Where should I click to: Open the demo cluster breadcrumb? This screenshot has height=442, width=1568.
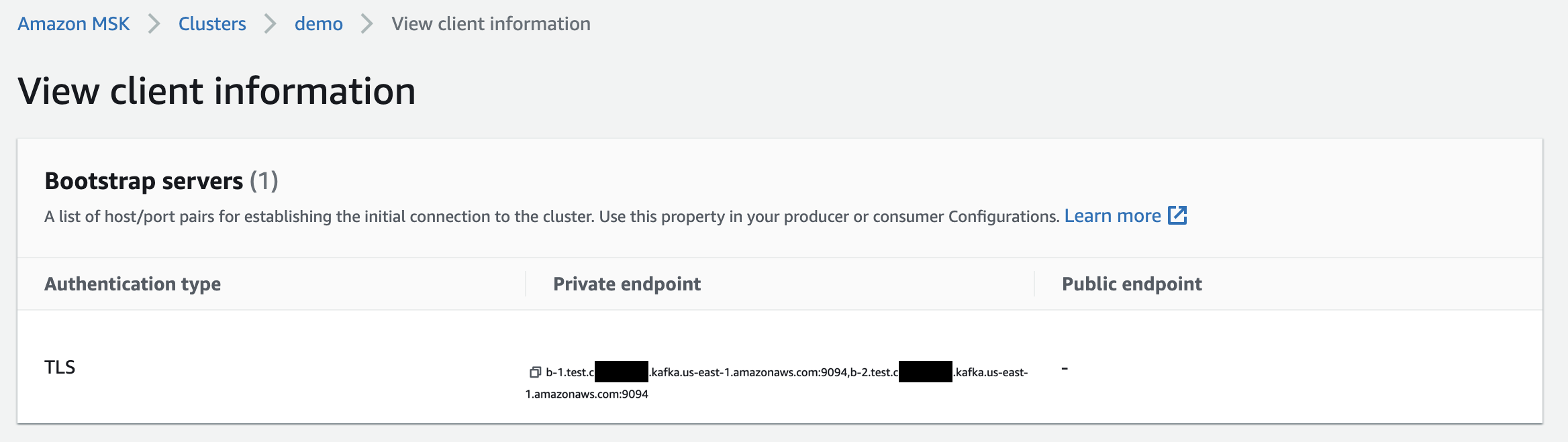[318, 23]
